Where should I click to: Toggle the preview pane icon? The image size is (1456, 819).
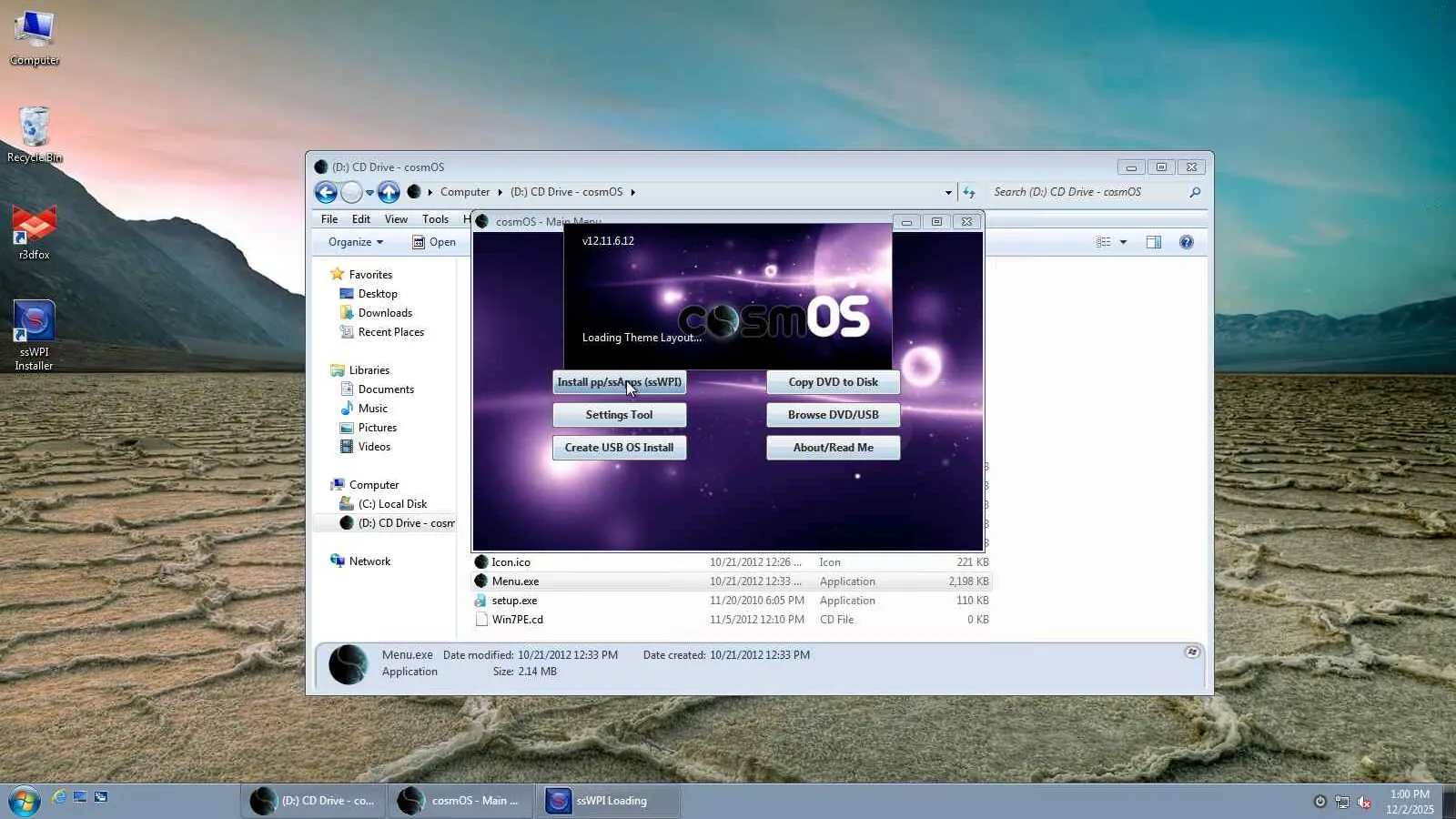click(1154, 242)
